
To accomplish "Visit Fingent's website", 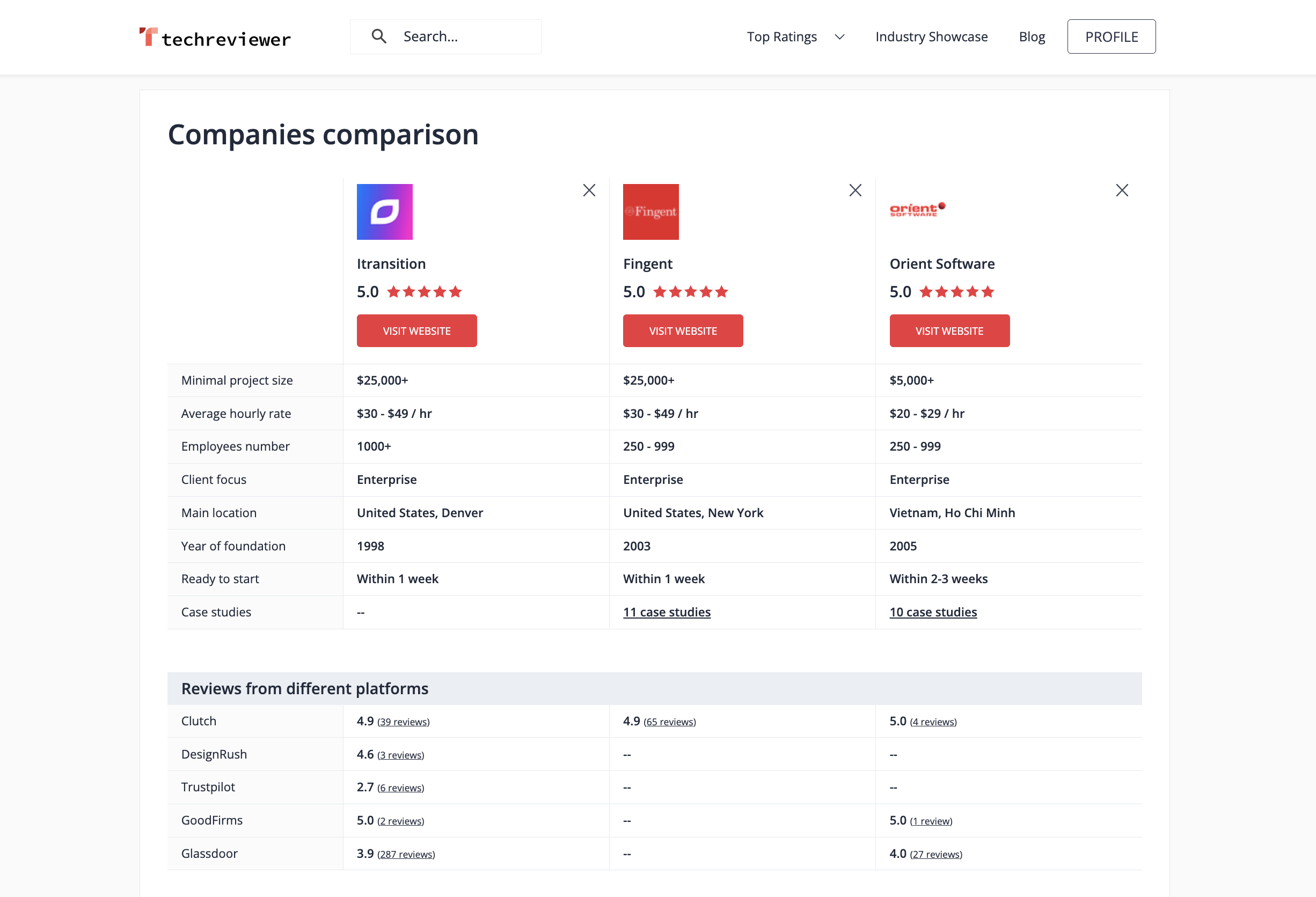I will tap(683, 331).
